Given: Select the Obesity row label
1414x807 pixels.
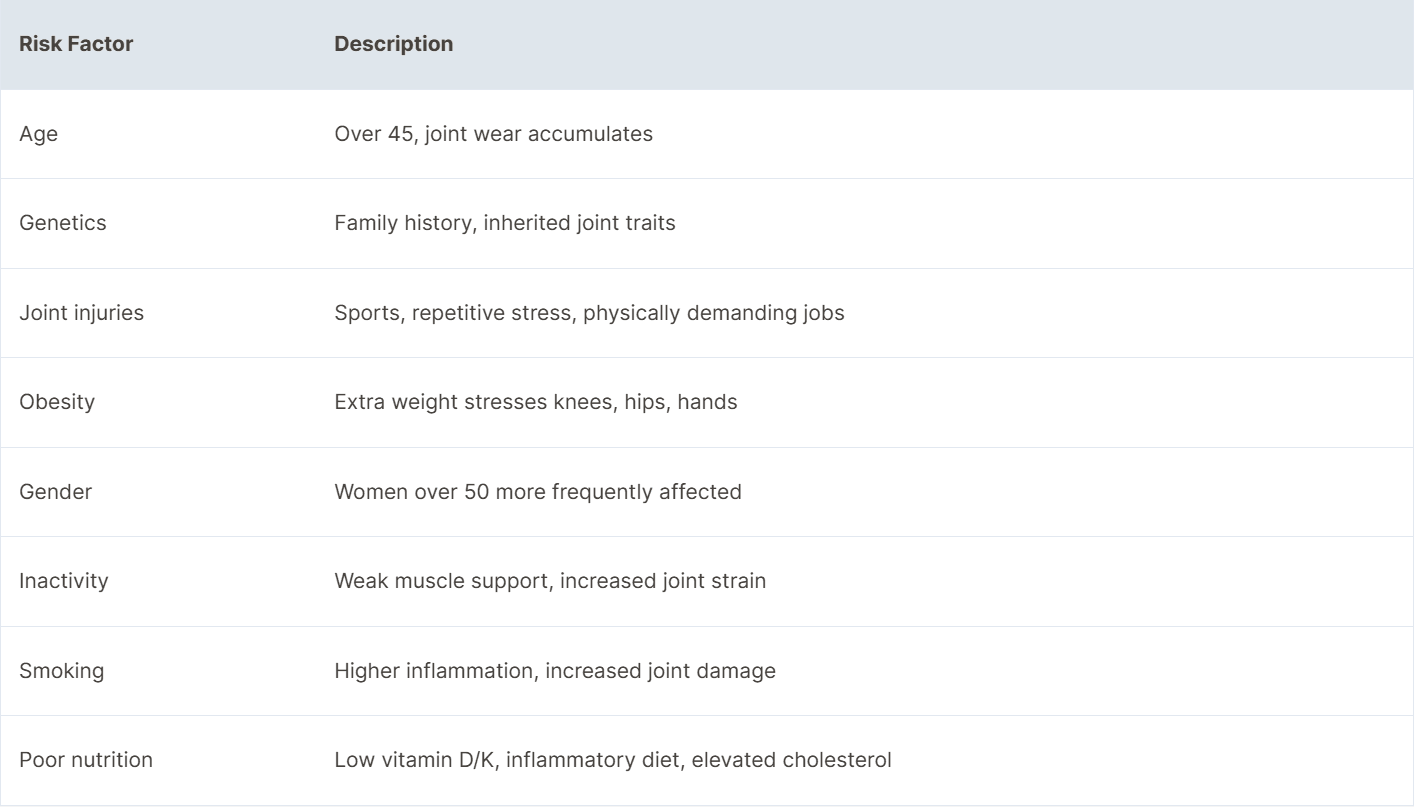Looking at the screenshot, I should [56, 402].
